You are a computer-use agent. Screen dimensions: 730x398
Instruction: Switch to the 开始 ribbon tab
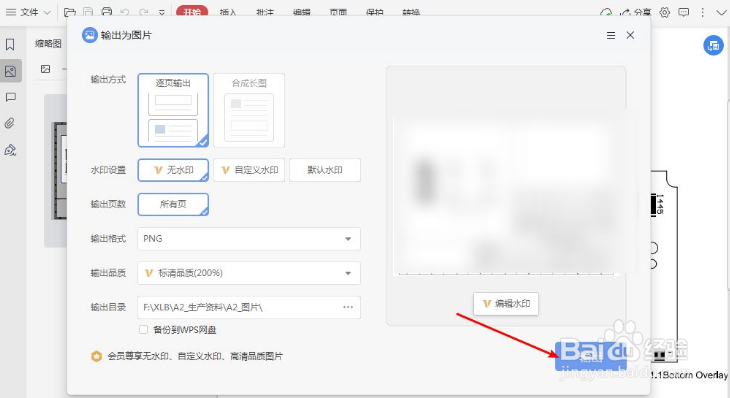pos(192,12)
